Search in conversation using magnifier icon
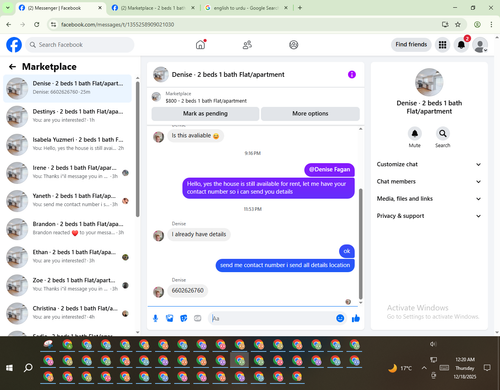The height and width of the screenshot is (390, 500). (443, 134)
